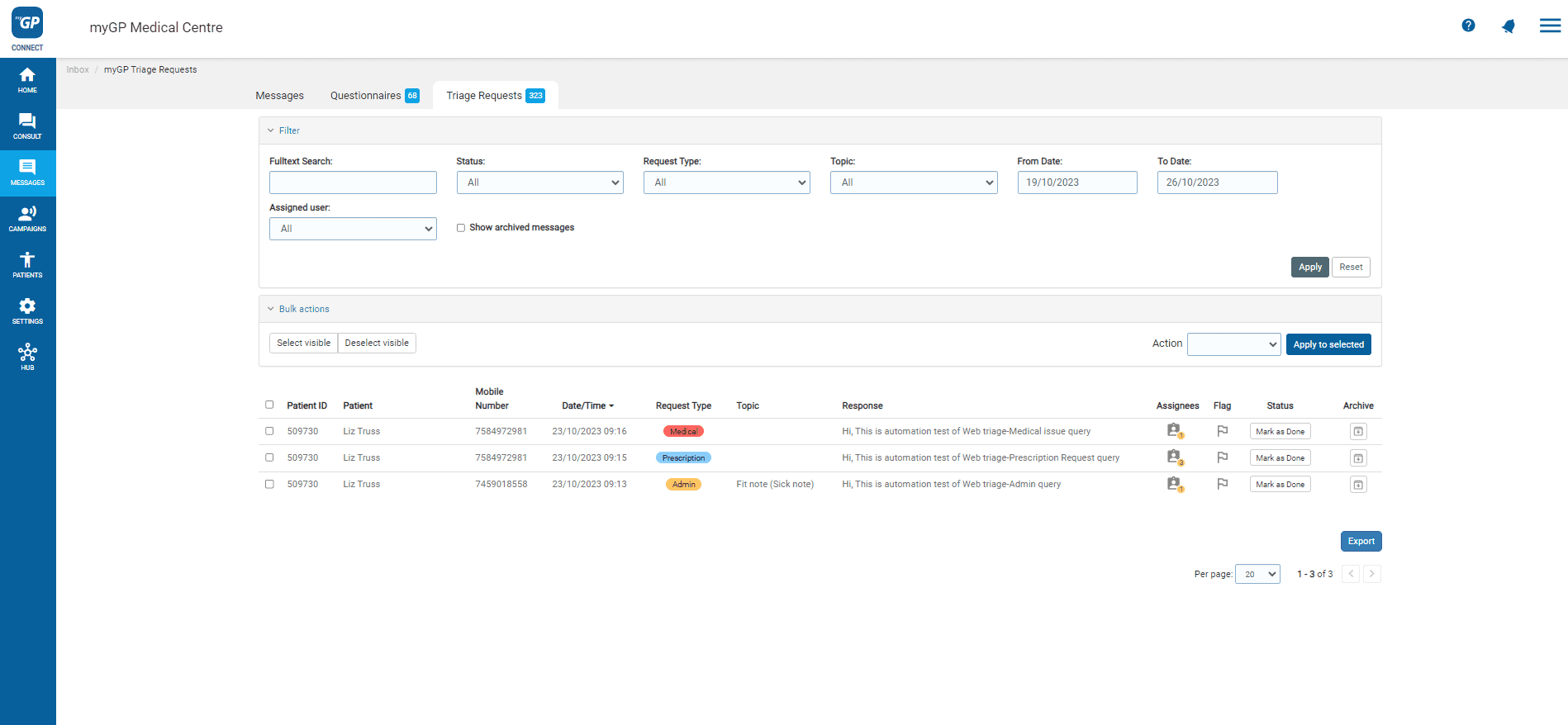Viewport: 1568px width, 725px height.
Task: Open the Hub section
Action: click(27, 358)
